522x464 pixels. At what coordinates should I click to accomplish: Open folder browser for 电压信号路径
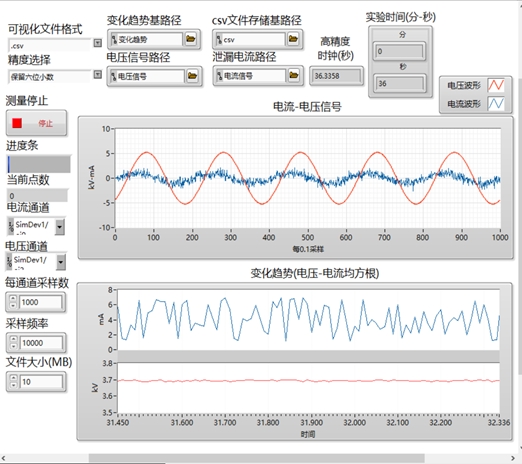tap(192, 76)
